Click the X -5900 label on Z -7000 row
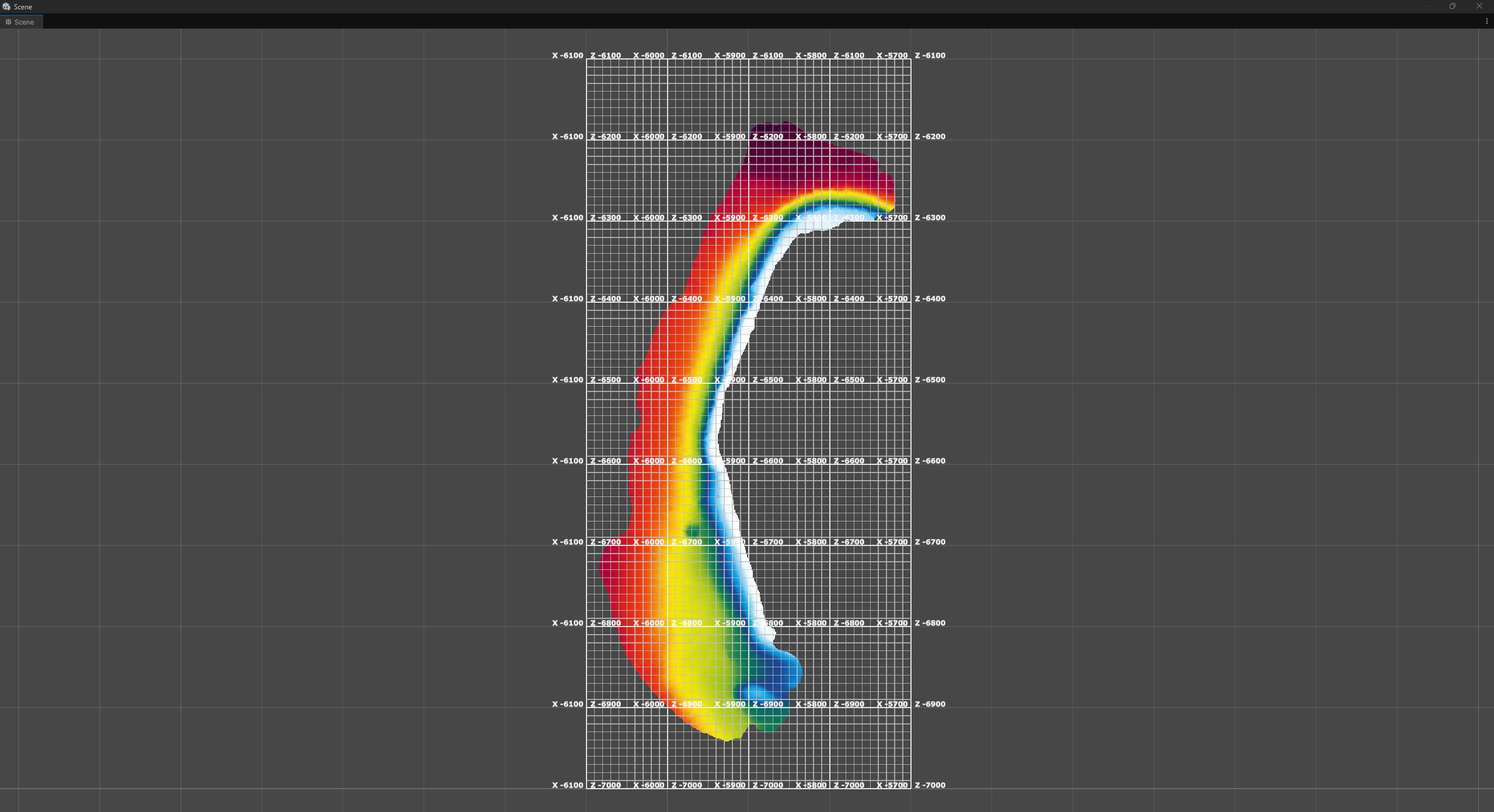This screenshot has height=812, width=1494. click(x=729, y=785)
